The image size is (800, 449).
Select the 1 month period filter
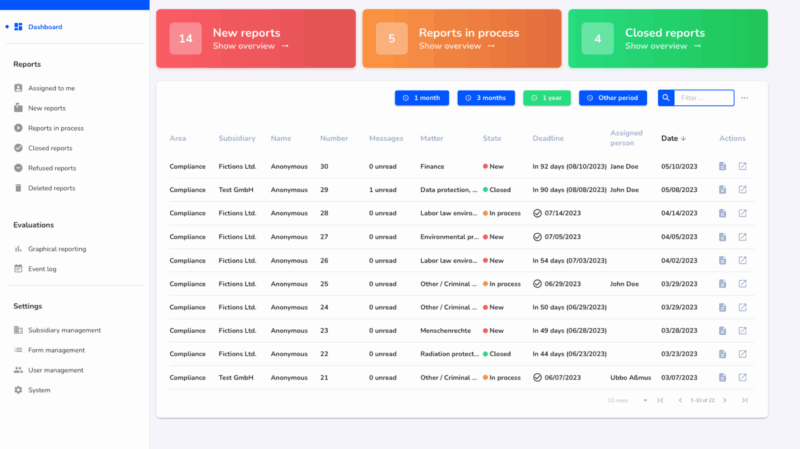421,98
